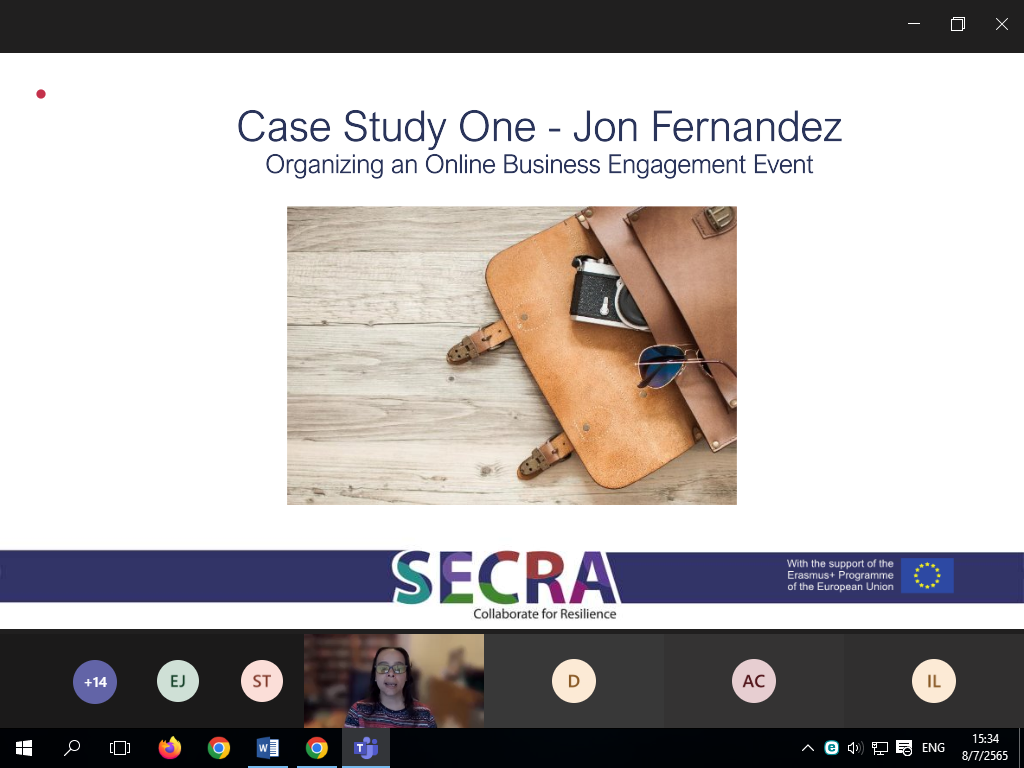The width and height of the screenshot is (1024, 768).
Task: Open Task View on the taskbar
Action: tap(120, 748)
